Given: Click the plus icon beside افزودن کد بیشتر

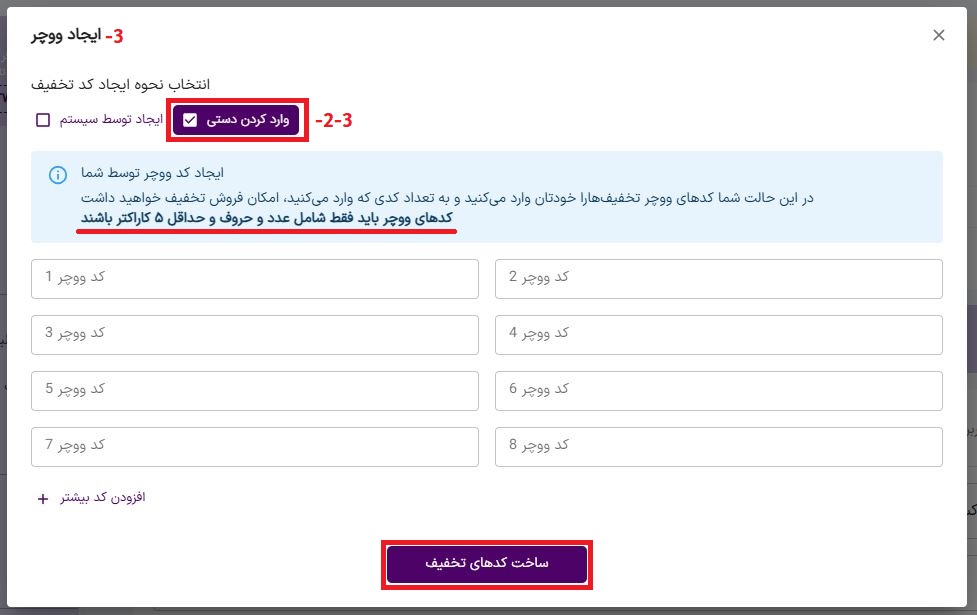Looking at the screenshot, I should 42,498.
